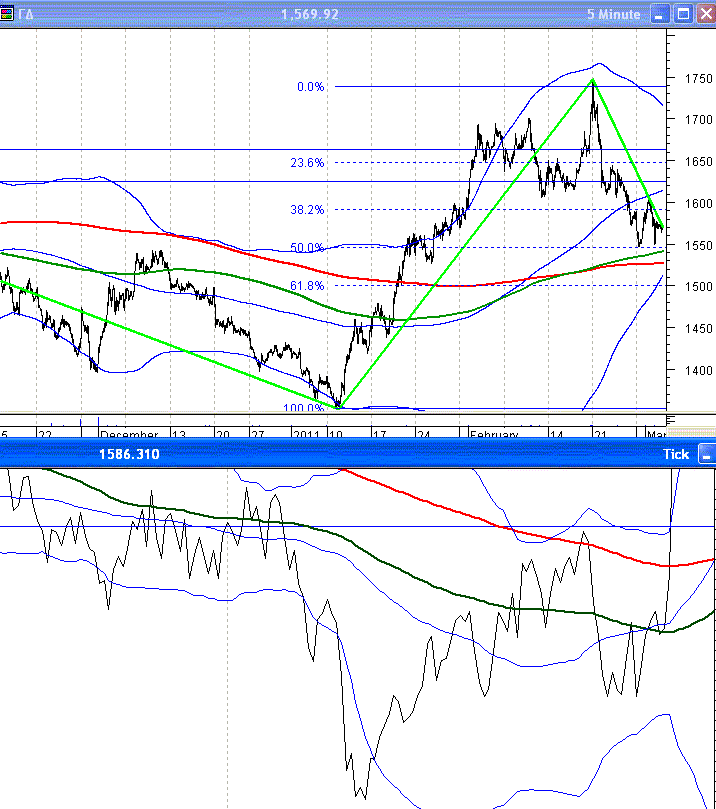Click the 1586.310 value in lower title bar
The width and height of the screenshot is (716, 809).
(128, 454)
